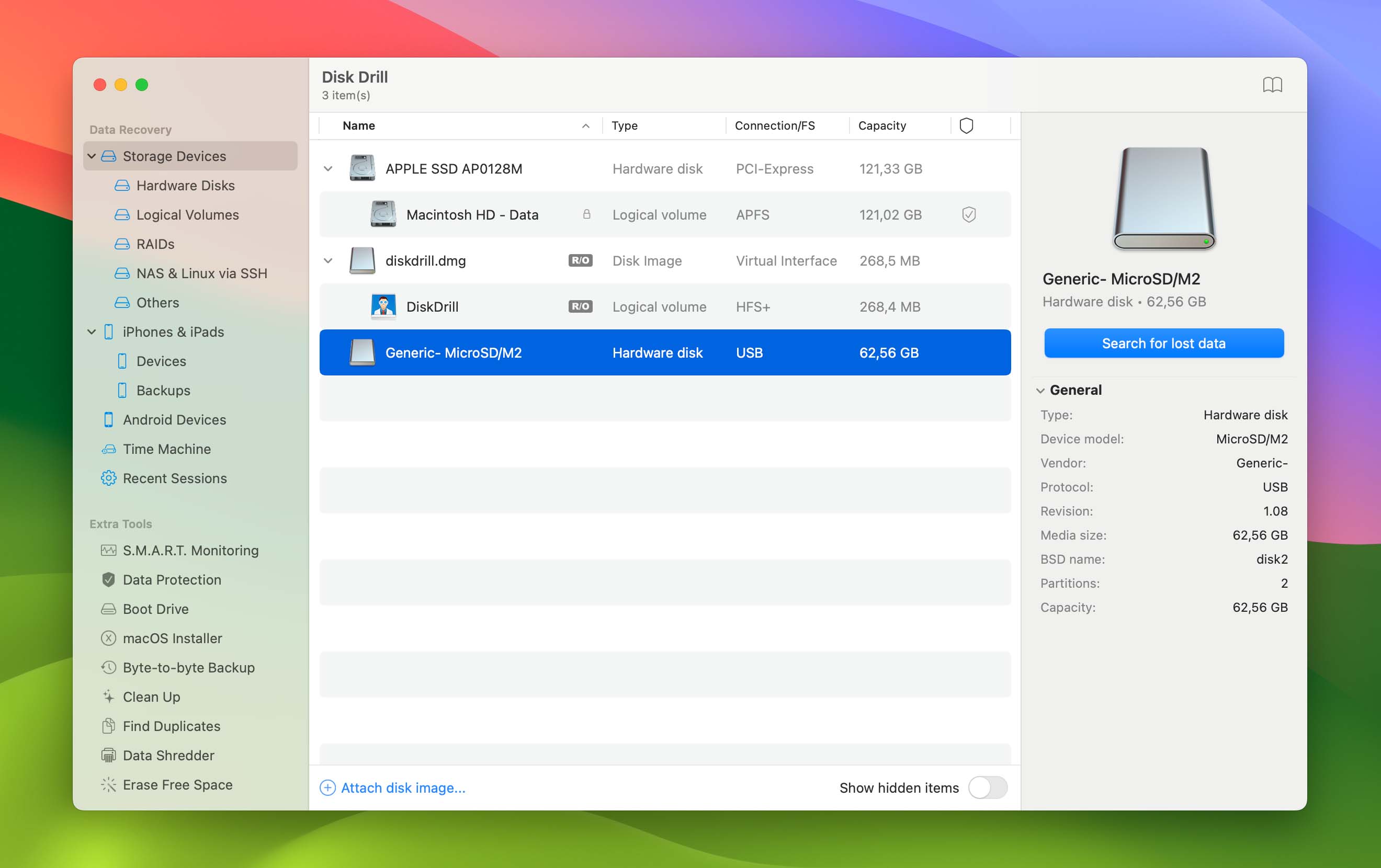Screen dimensions: 1381x868
Task: Open Devices under iPhones & iPads
Action: [161, 361]
